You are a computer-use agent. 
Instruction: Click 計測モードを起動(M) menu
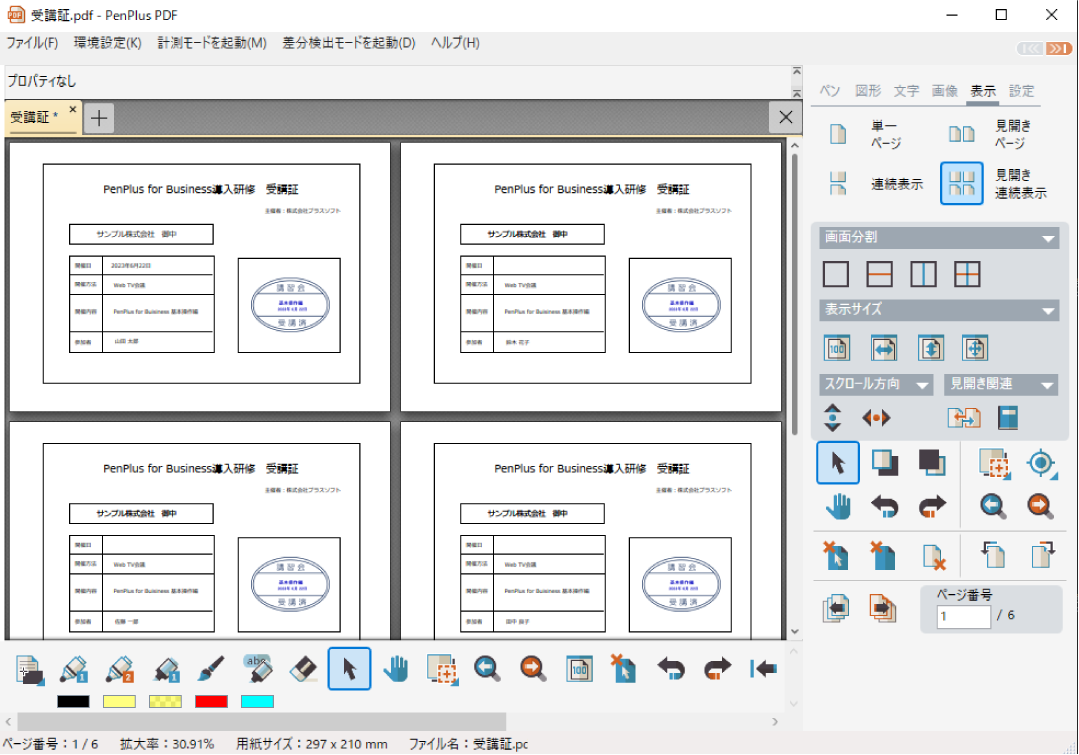coord(212,43)
